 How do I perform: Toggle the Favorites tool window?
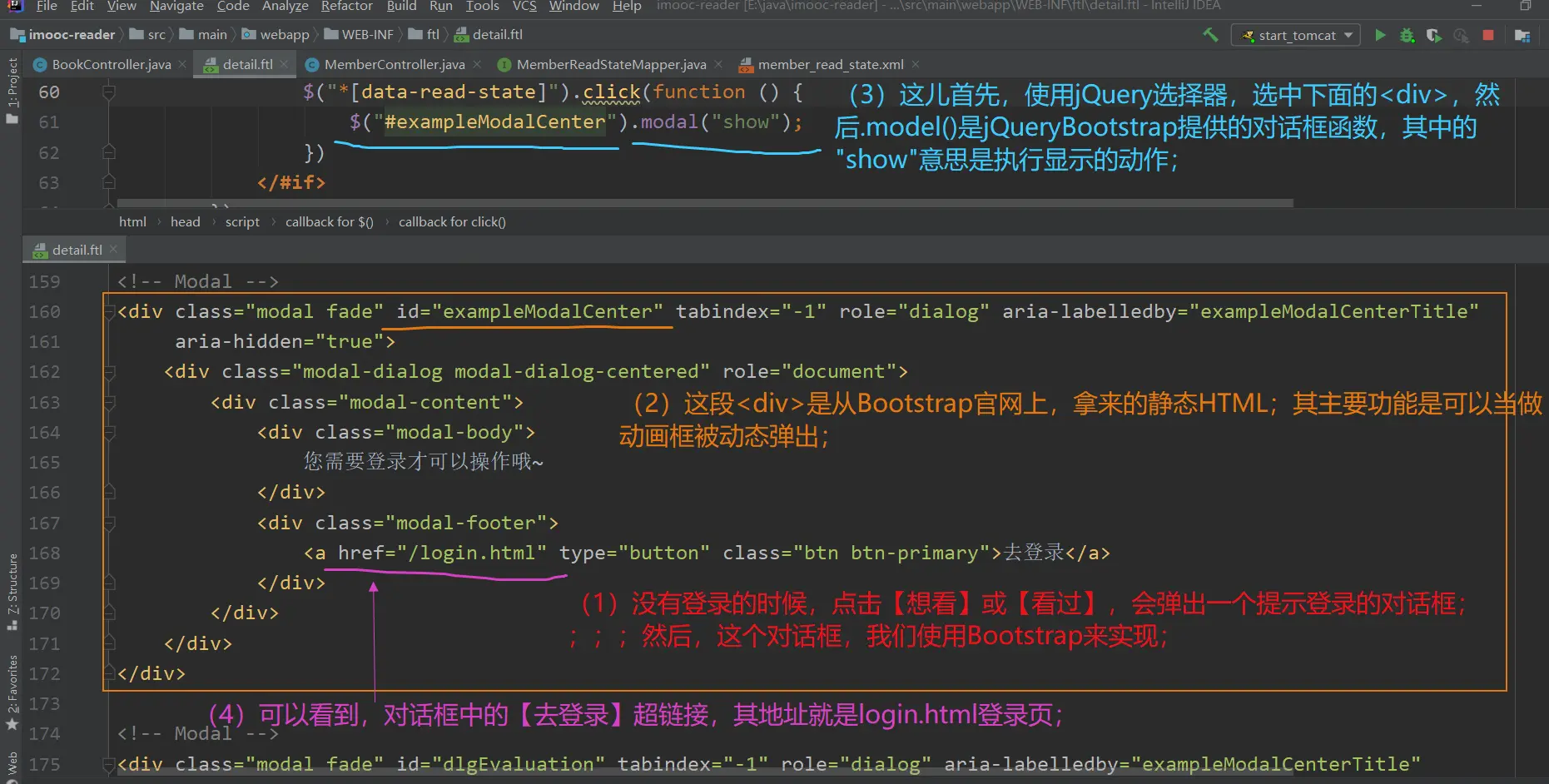click(12, 687)
